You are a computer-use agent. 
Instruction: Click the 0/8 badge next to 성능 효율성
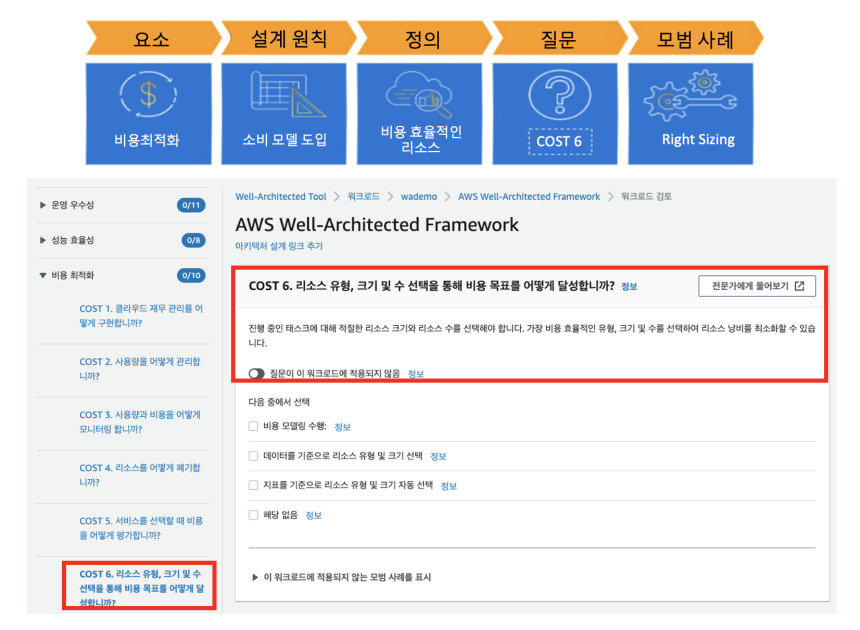[193, 240]
